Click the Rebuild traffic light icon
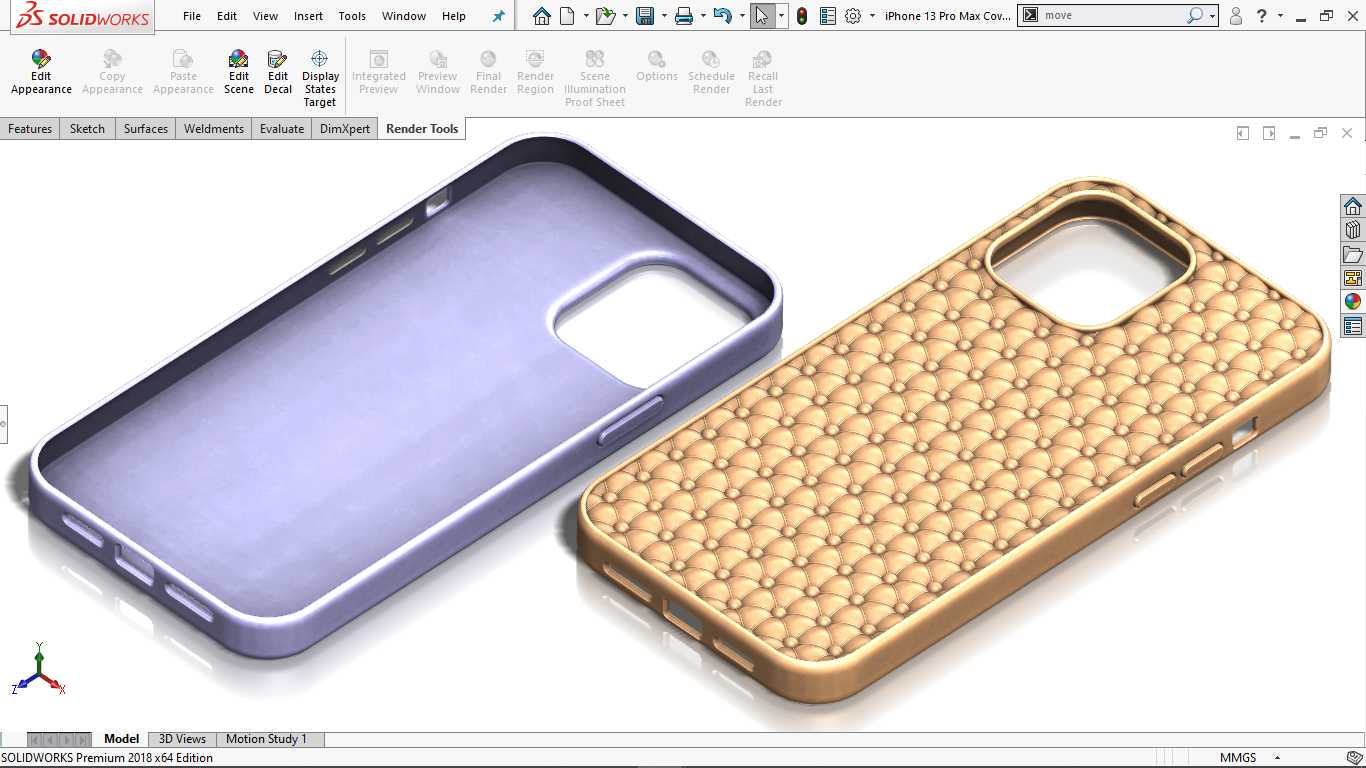This screenshot has height=768, width=1366. pyautogui.click(x=802, y=16)
